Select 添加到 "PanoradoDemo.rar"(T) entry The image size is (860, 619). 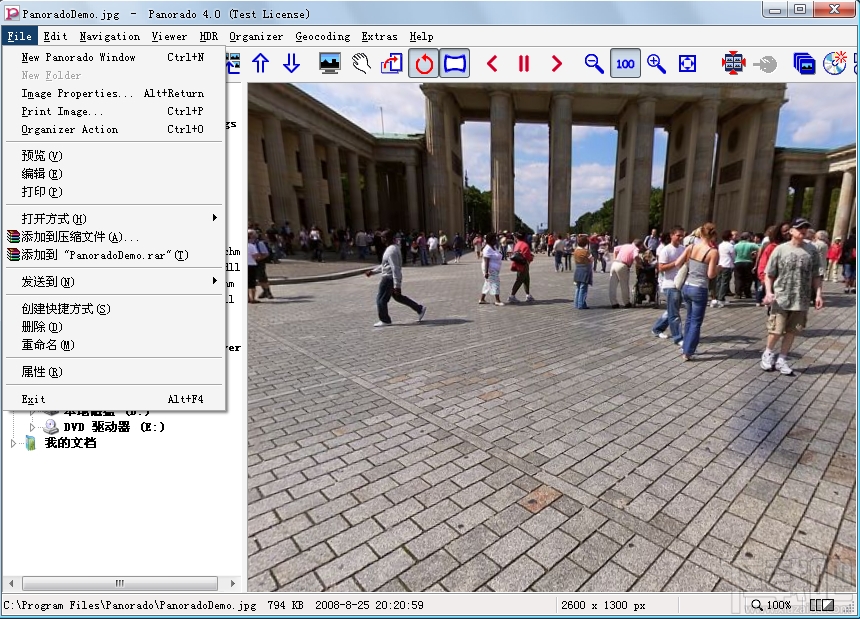pos(113,255)
